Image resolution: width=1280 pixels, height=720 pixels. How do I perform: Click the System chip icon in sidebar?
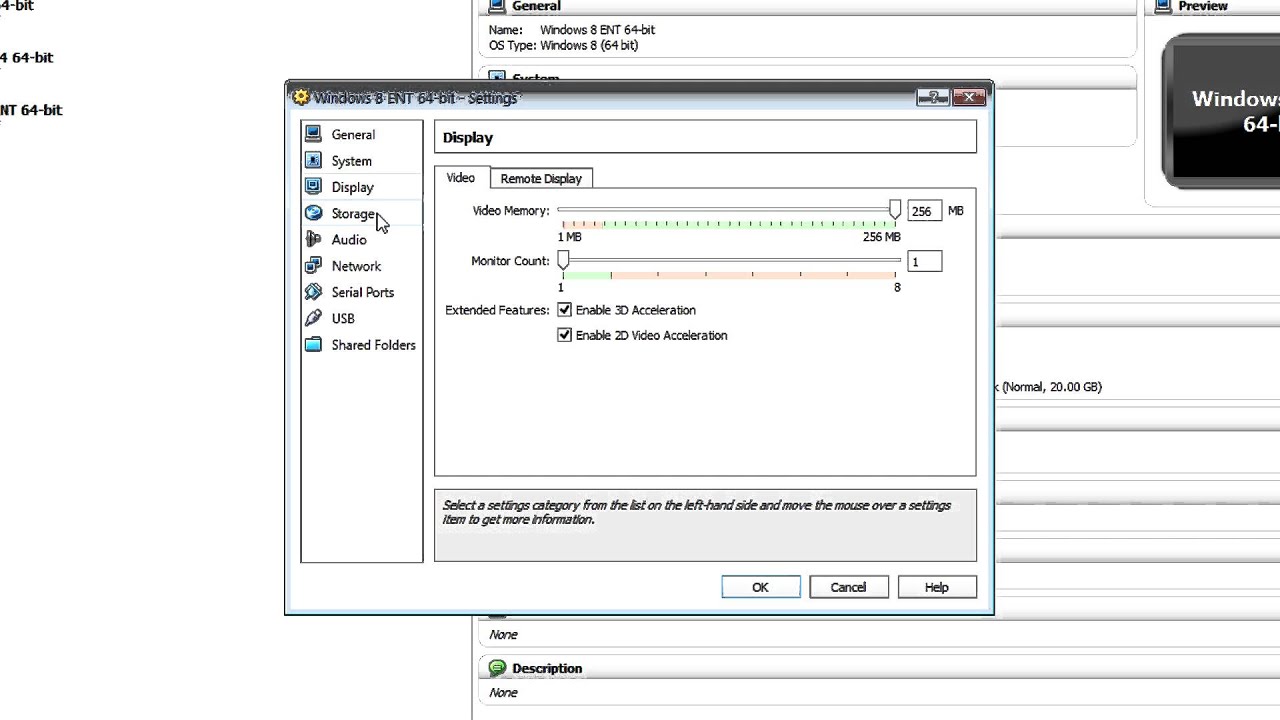313,160
